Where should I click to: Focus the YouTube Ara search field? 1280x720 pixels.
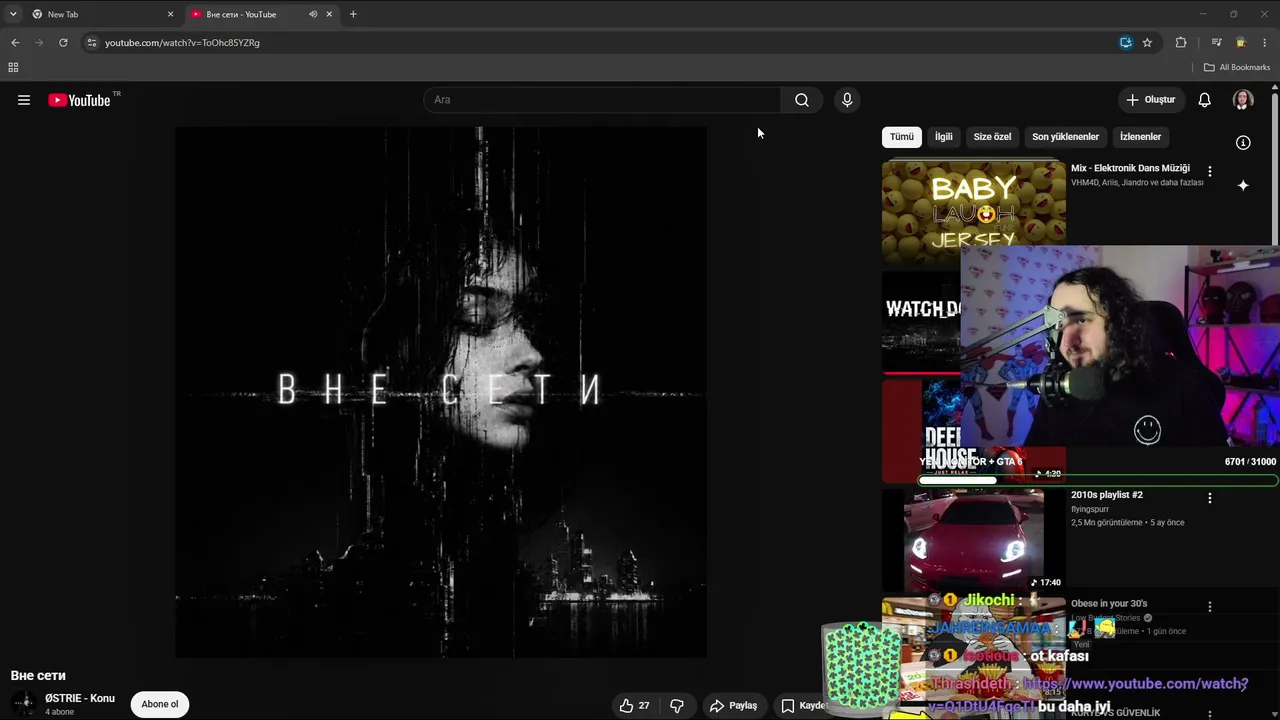click(602, 100)
